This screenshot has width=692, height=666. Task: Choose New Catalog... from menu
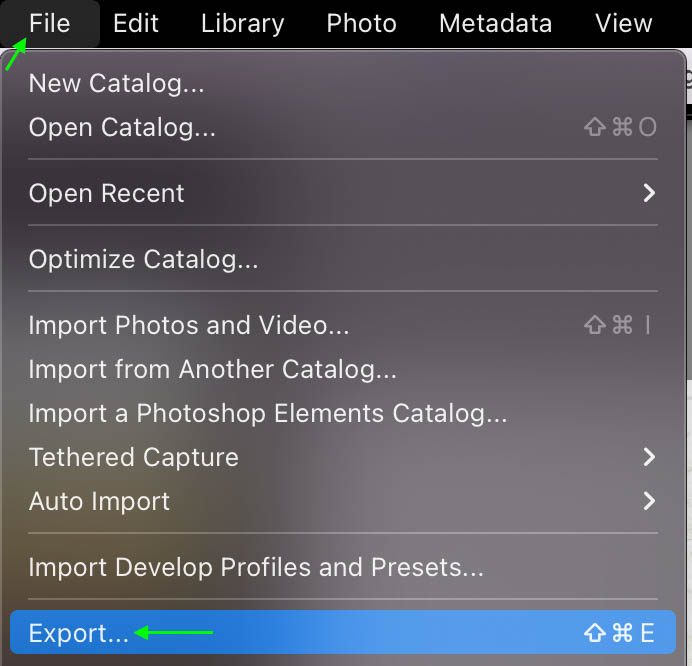click(343, 83)
